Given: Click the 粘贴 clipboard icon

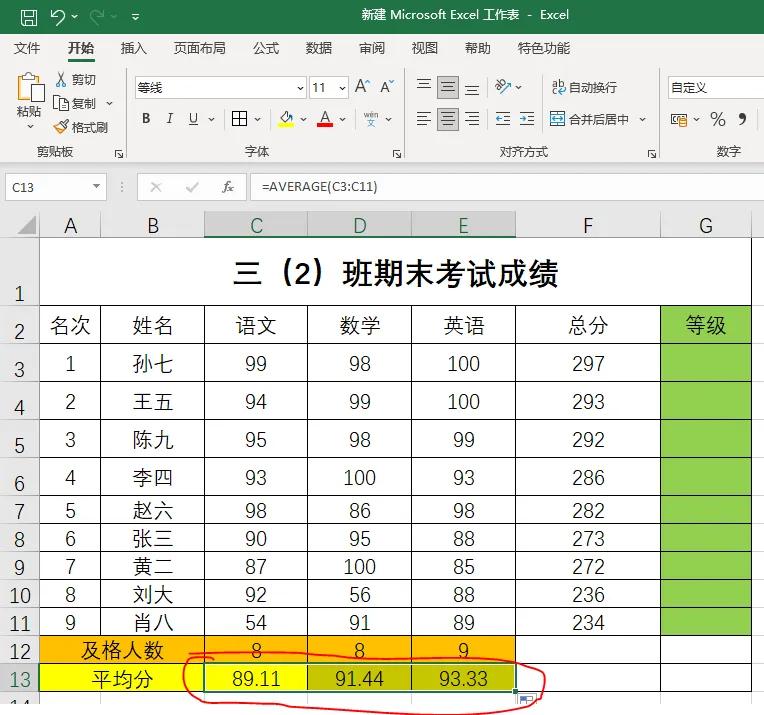Looking at the screenshot, I should [30, 88].
